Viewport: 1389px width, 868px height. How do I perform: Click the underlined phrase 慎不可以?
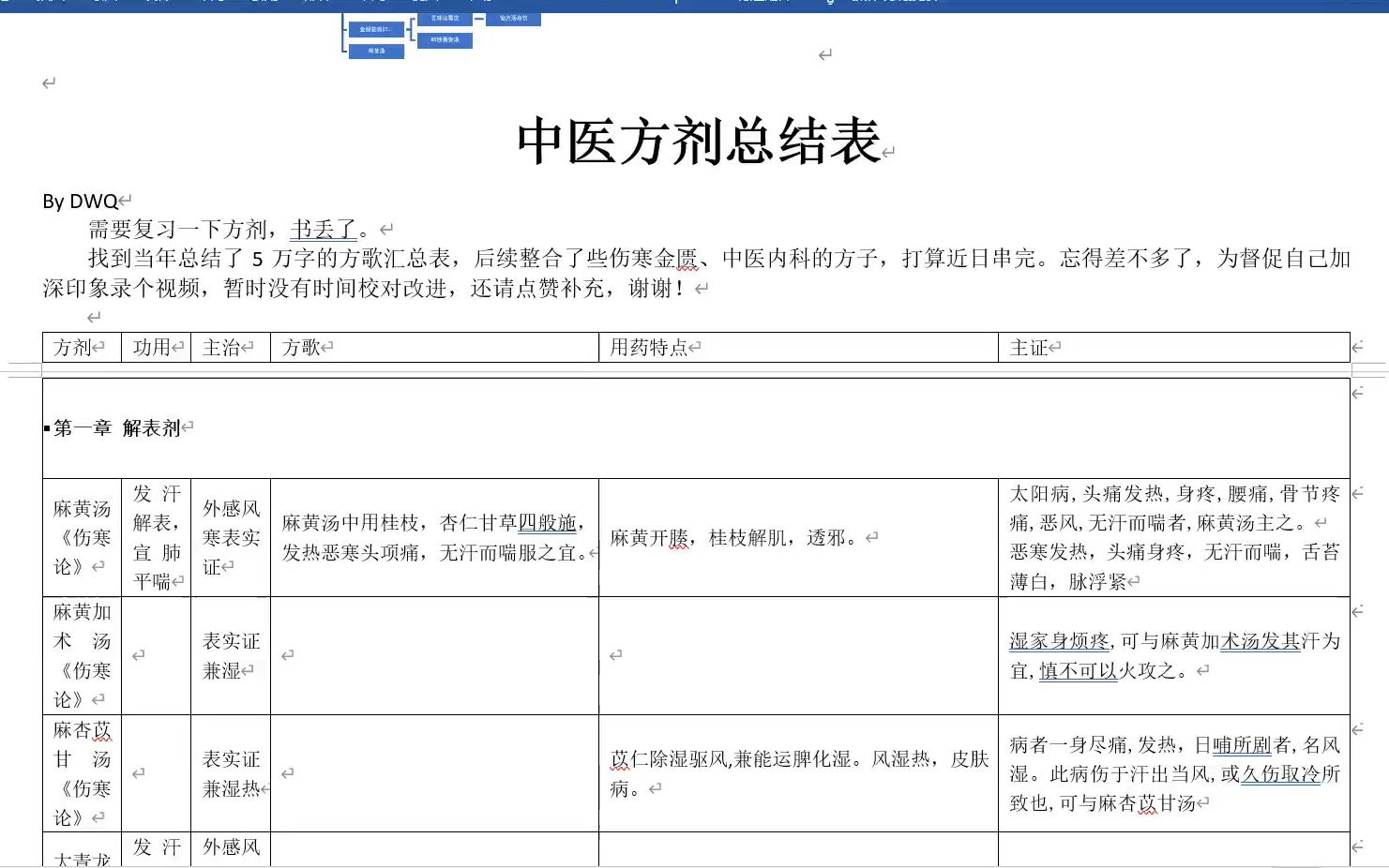[x=1079, y=671]
